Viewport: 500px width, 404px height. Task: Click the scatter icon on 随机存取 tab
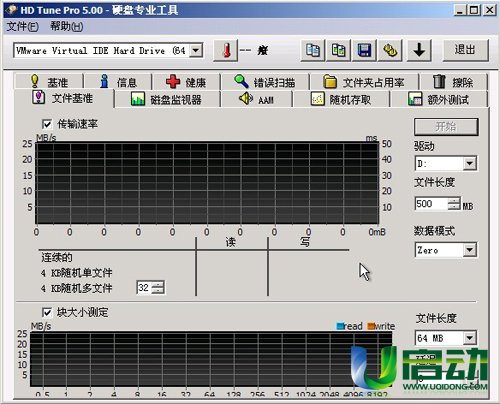point(317,99)
